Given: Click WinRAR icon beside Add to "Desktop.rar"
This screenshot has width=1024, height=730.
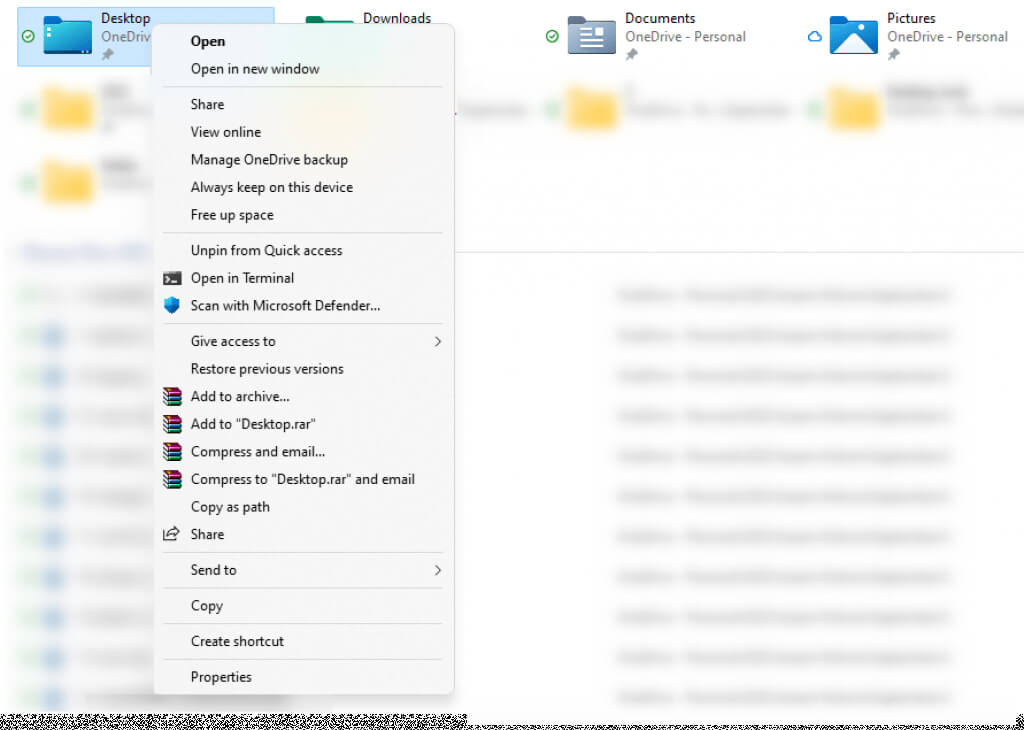Looking at the screenshot, I should point(172,424).
